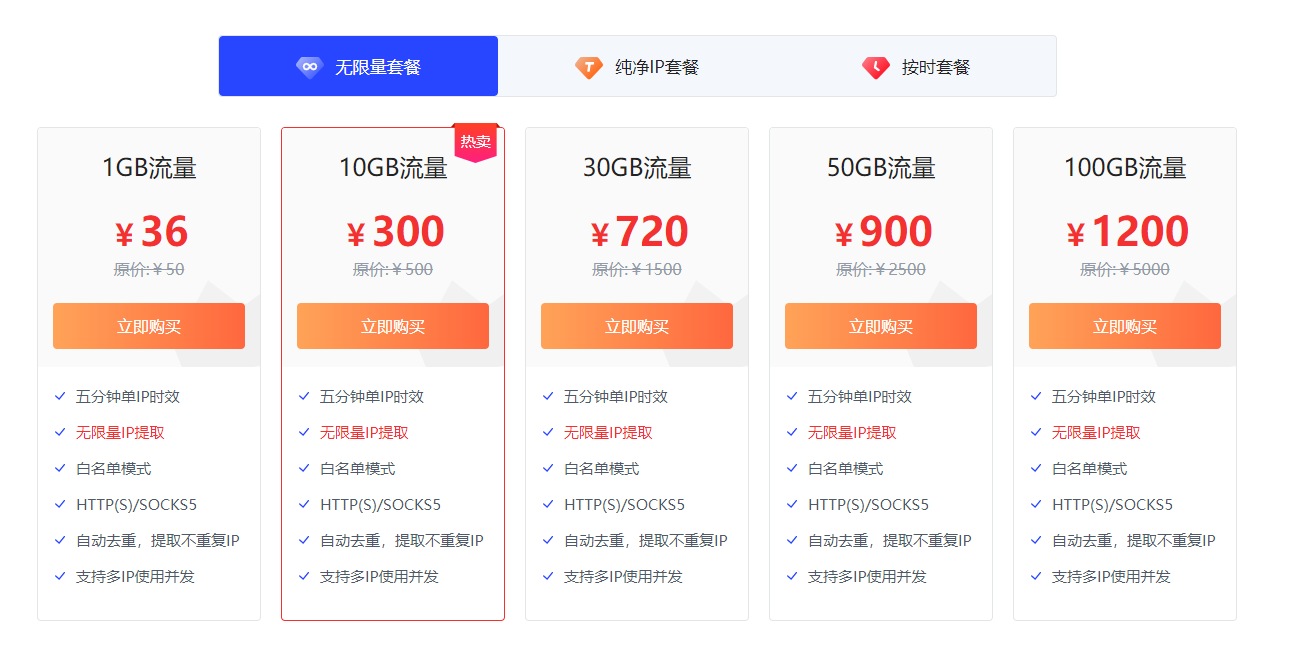Click red 无限量IP提取 text in 10GB card
Image resolution: width=1291 pixels, height=663 pixels.
click(364, 432)
